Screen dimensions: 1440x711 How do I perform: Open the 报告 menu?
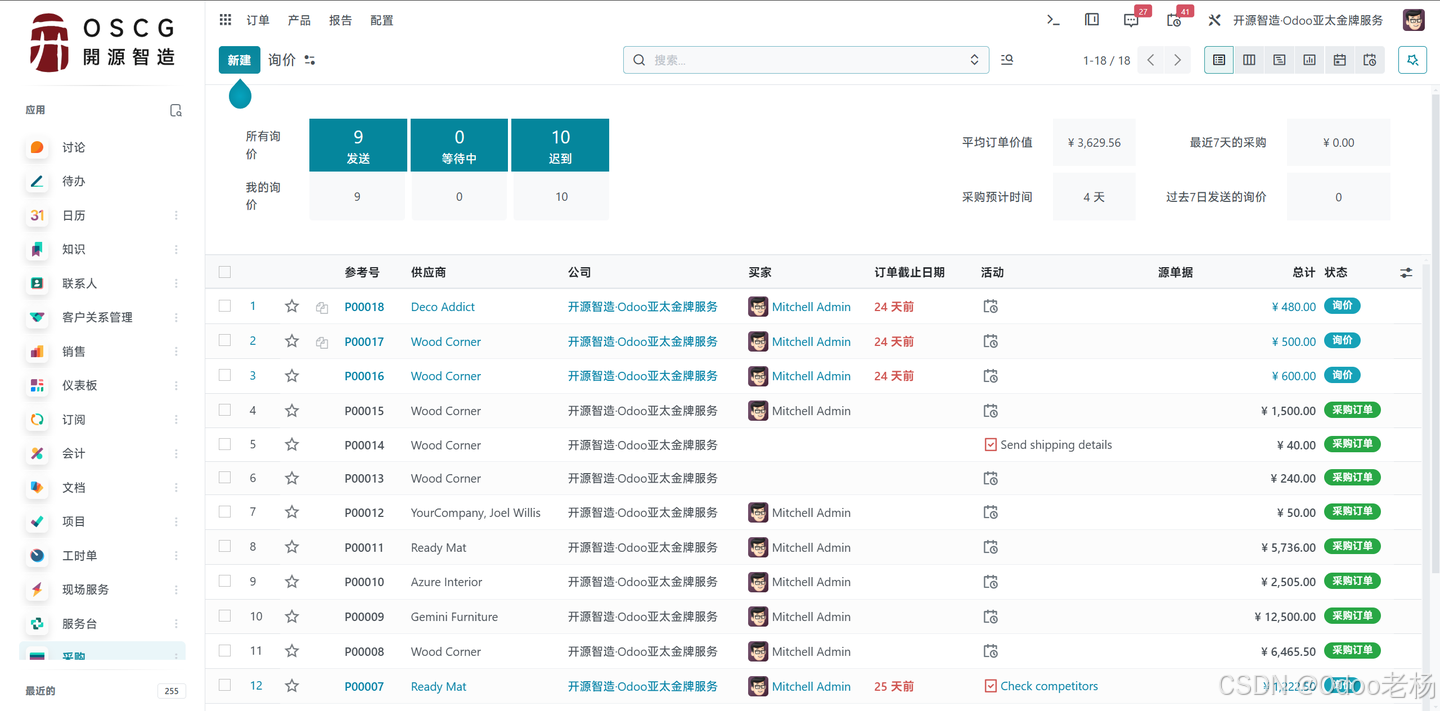click(341, 20)
